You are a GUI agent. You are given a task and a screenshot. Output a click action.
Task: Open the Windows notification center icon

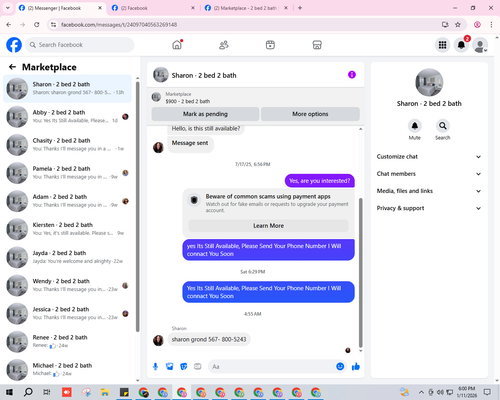point(487,392)
